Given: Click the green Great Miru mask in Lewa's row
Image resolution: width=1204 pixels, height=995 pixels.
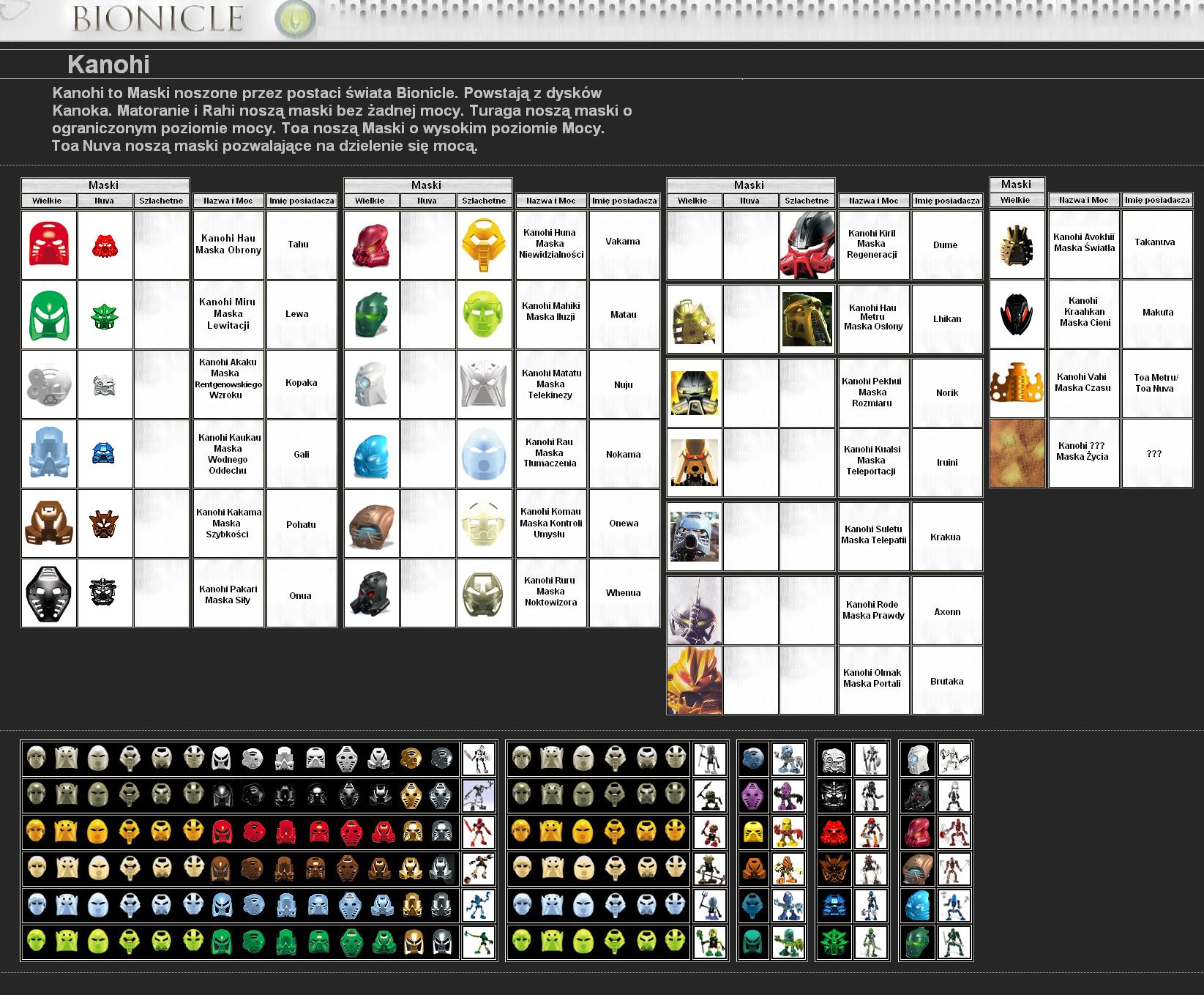Looking at the screenshot, I should click(49, 314).
